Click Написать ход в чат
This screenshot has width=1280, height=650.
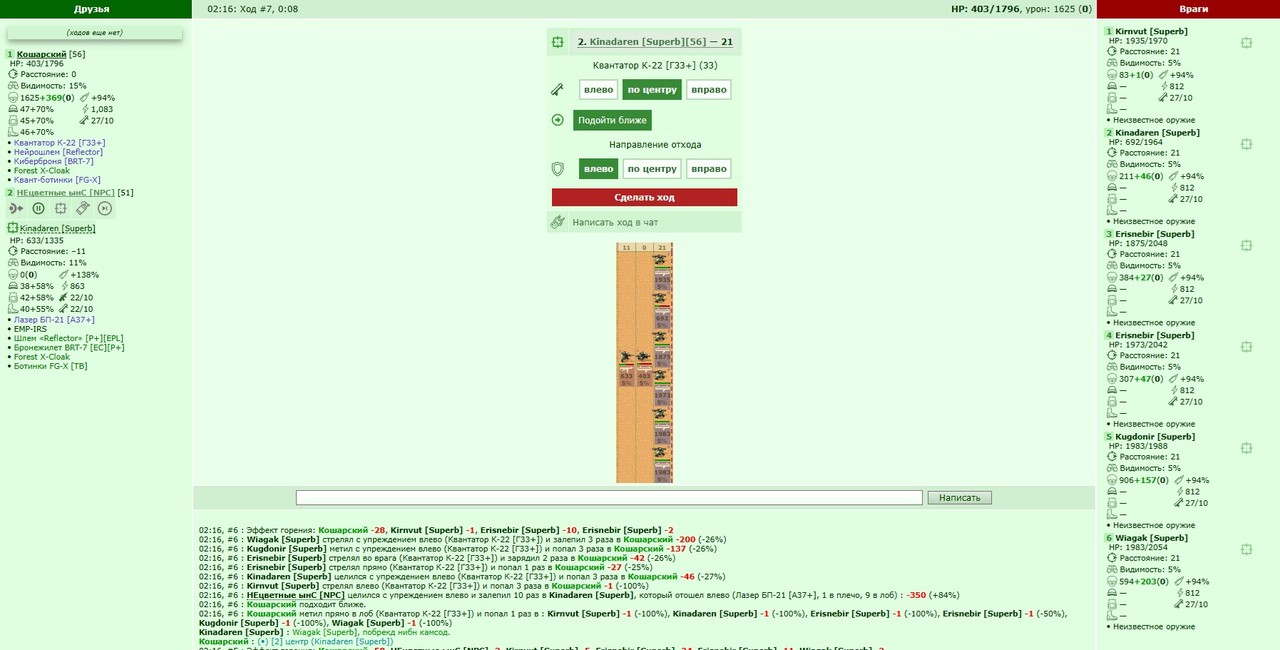click(615, 222)
